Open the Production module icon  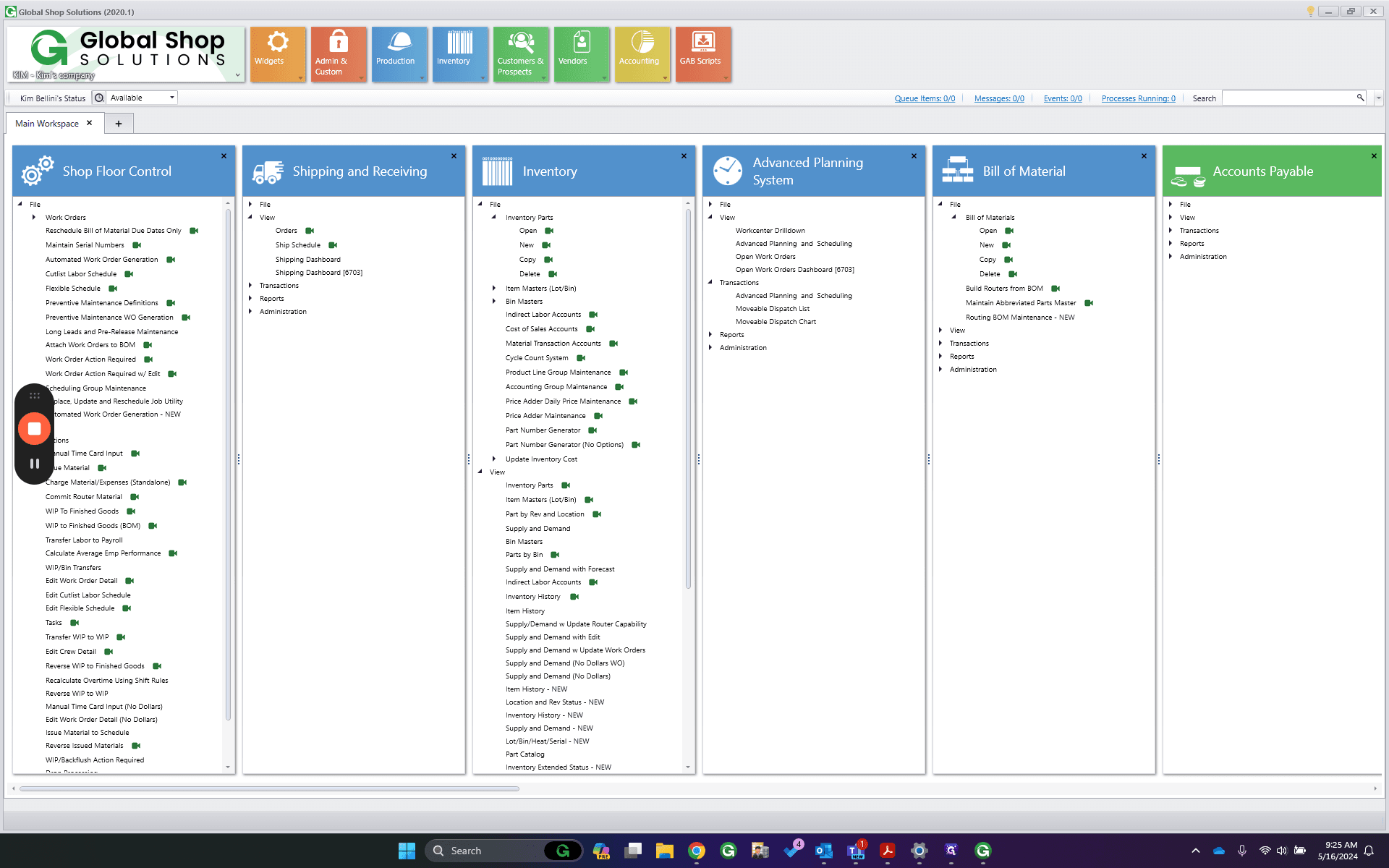pyautogui.click(x=399, y=54)
